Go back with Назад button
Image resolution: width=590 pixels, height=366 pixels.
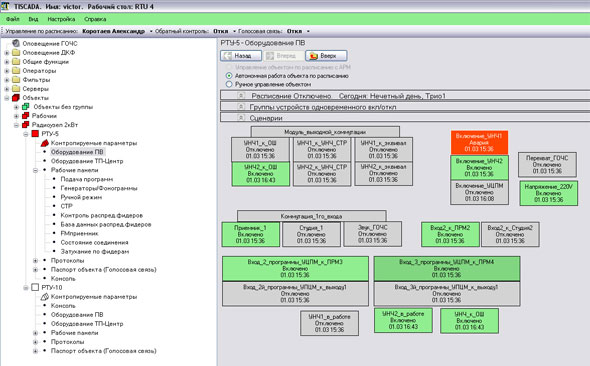coord(241,56)
